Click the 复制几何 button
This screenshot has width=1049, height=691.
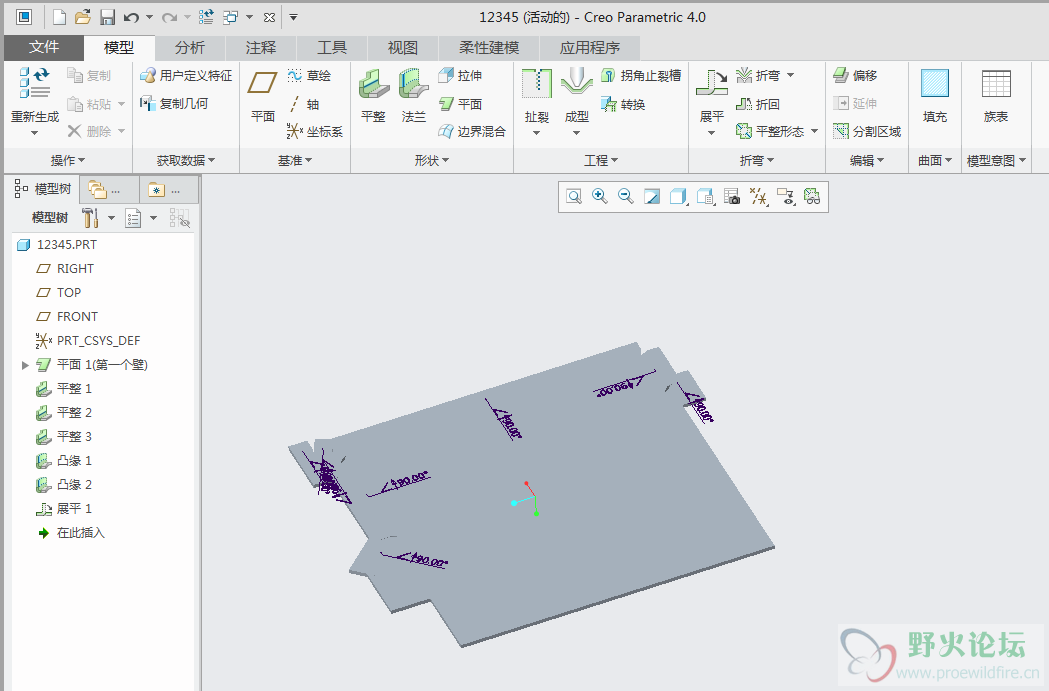coord(174,104)
